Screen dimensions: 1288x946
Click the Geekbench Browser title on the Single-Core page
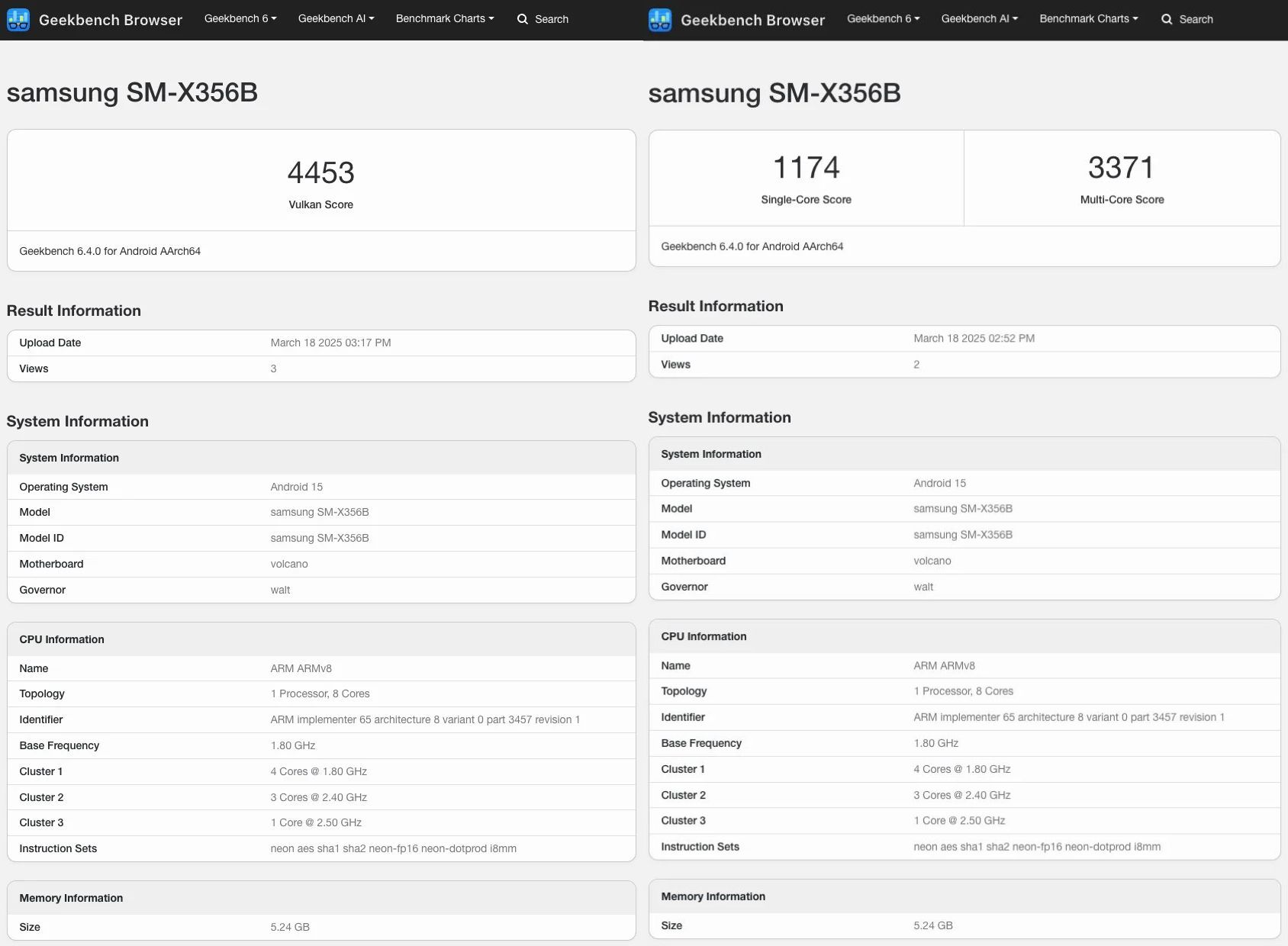pyautogui.click(x=752, y=20)
